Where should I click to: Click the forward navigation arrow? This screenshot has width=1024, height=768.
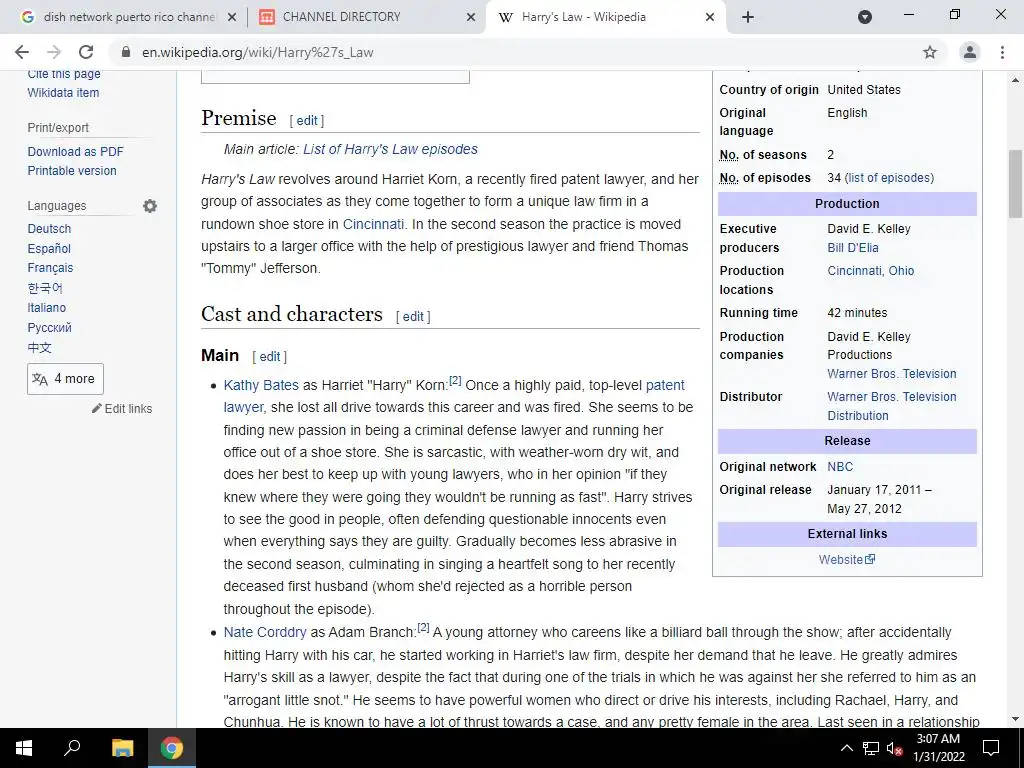pyautogui.click(x=54, y=52)
